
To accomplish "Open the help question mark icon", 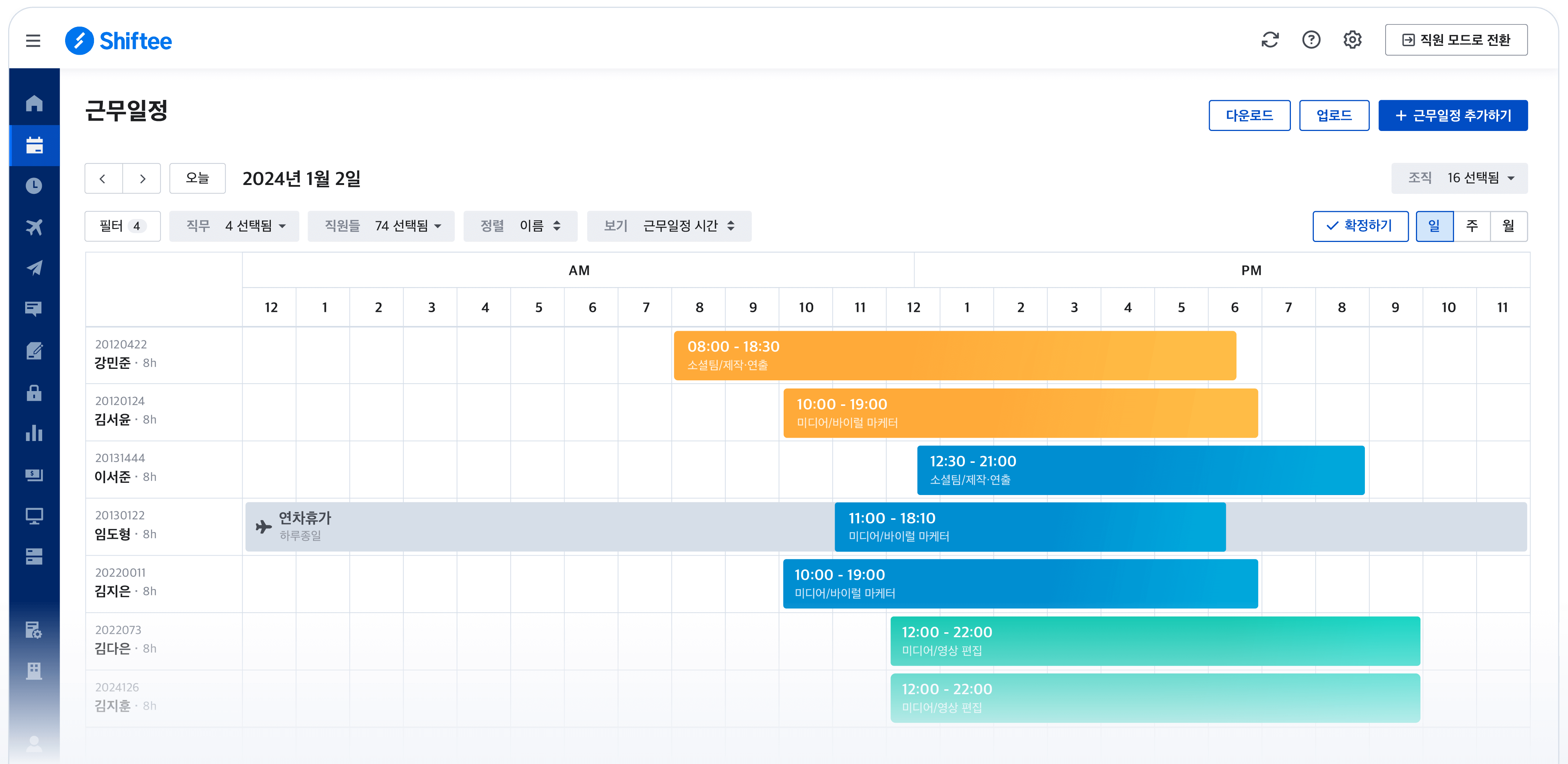I will pos(1311,40).
